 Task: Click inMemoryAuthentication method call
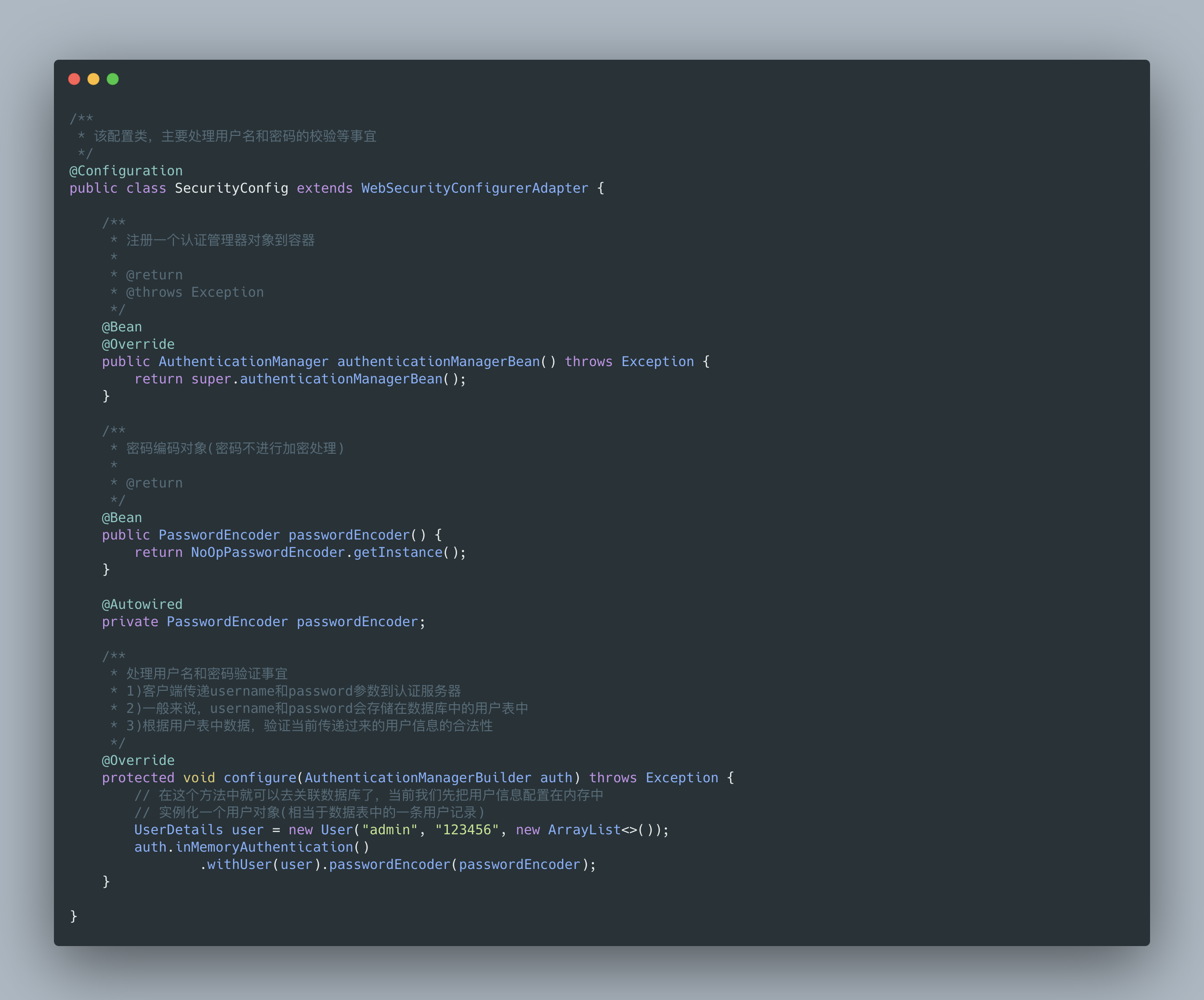pyautogui.click(x=264, y=847)
